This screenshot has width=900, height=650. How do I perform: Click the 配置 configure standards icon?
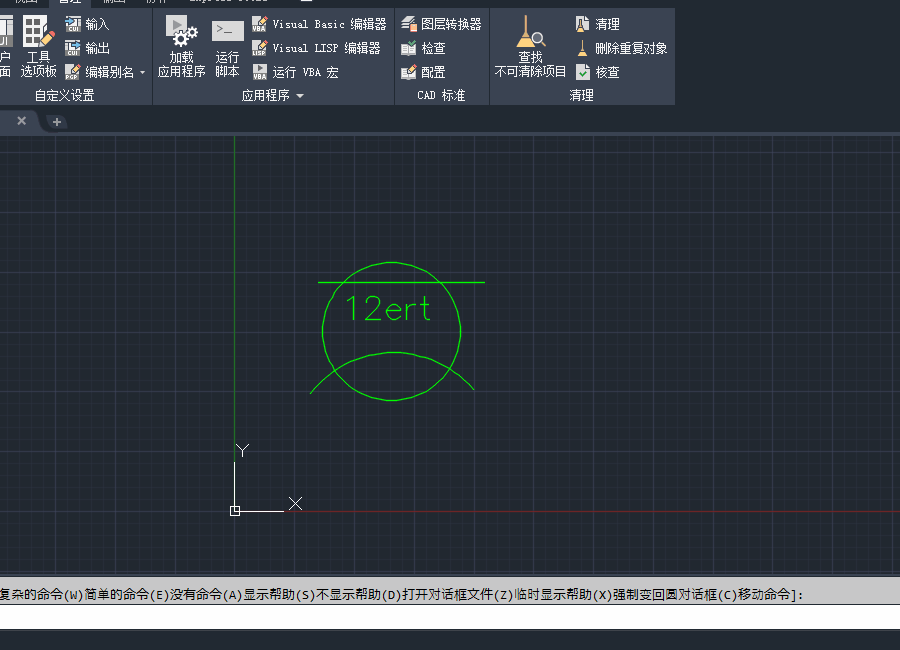click(409, 72)
